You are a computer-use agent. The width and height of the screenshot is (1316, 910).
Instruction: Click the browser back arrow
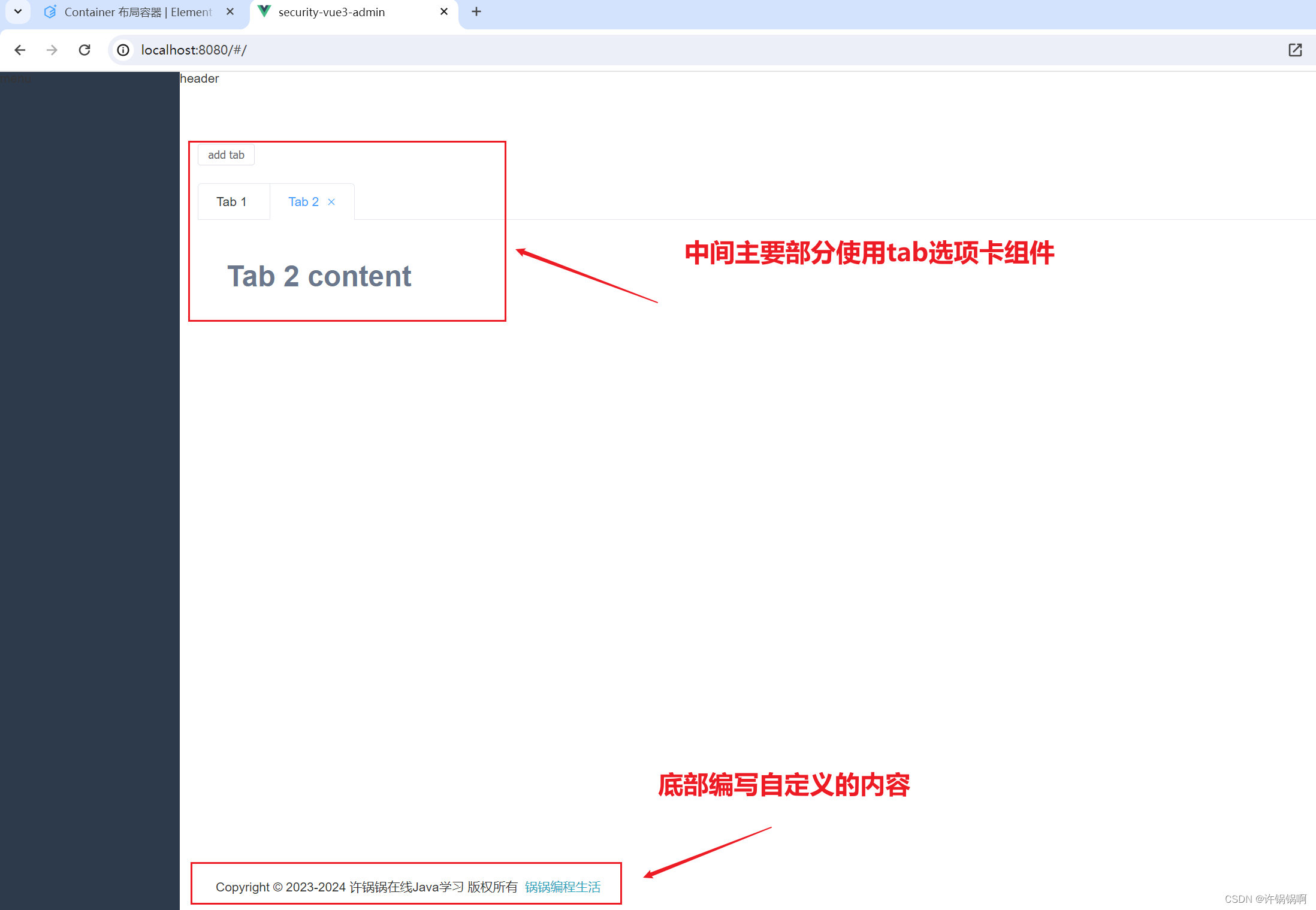pos(20,50)
